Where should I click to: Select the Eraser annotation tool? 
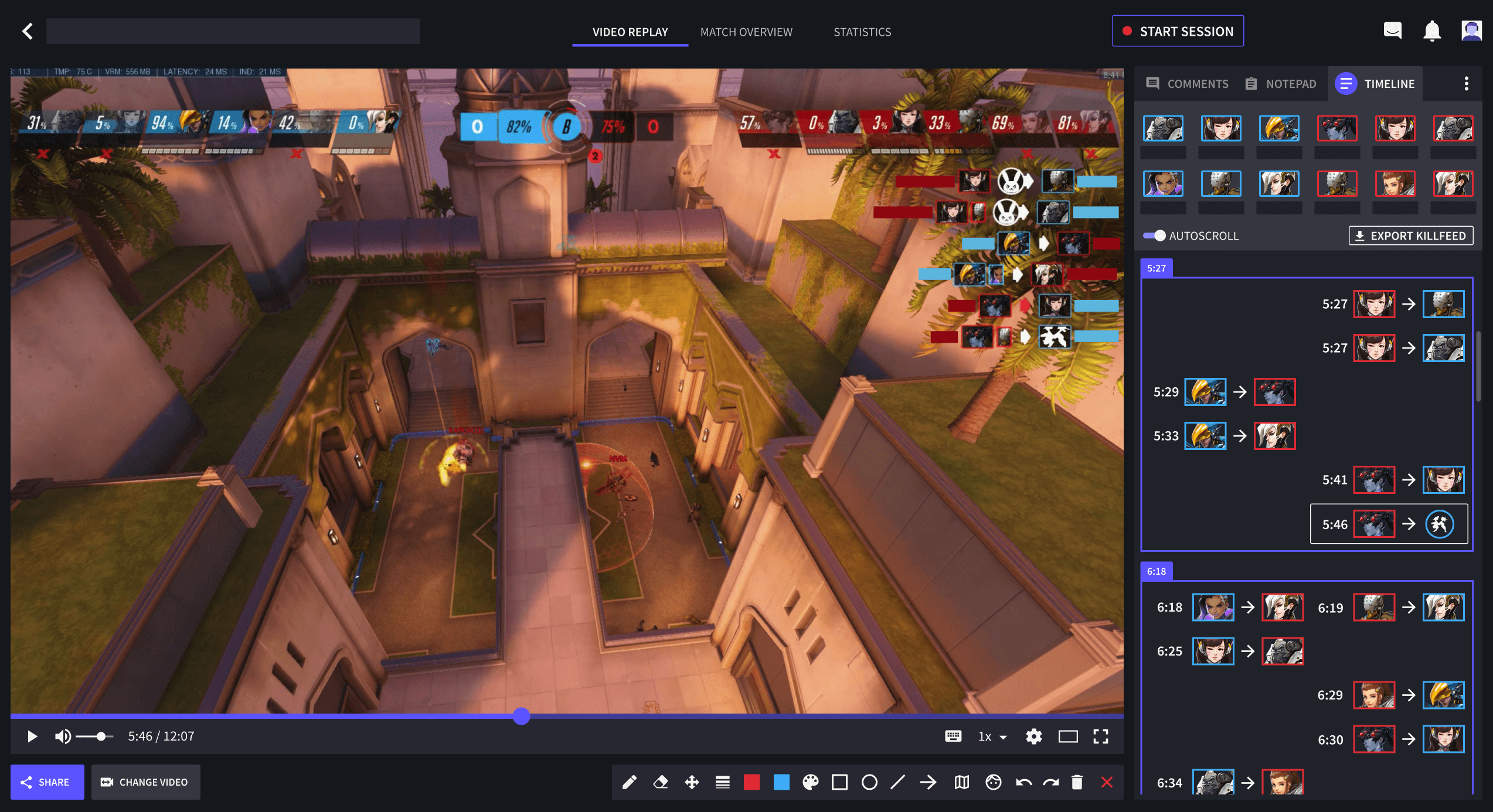(x=661, y=782)
